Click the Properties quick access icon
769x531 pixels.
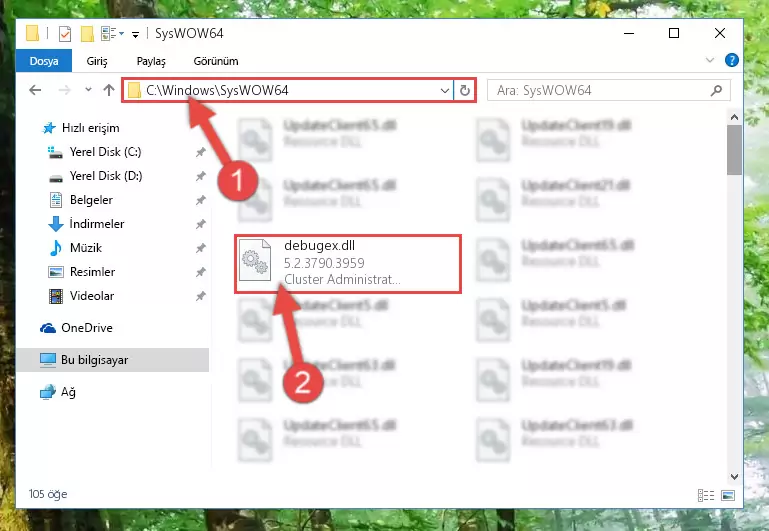64,34
